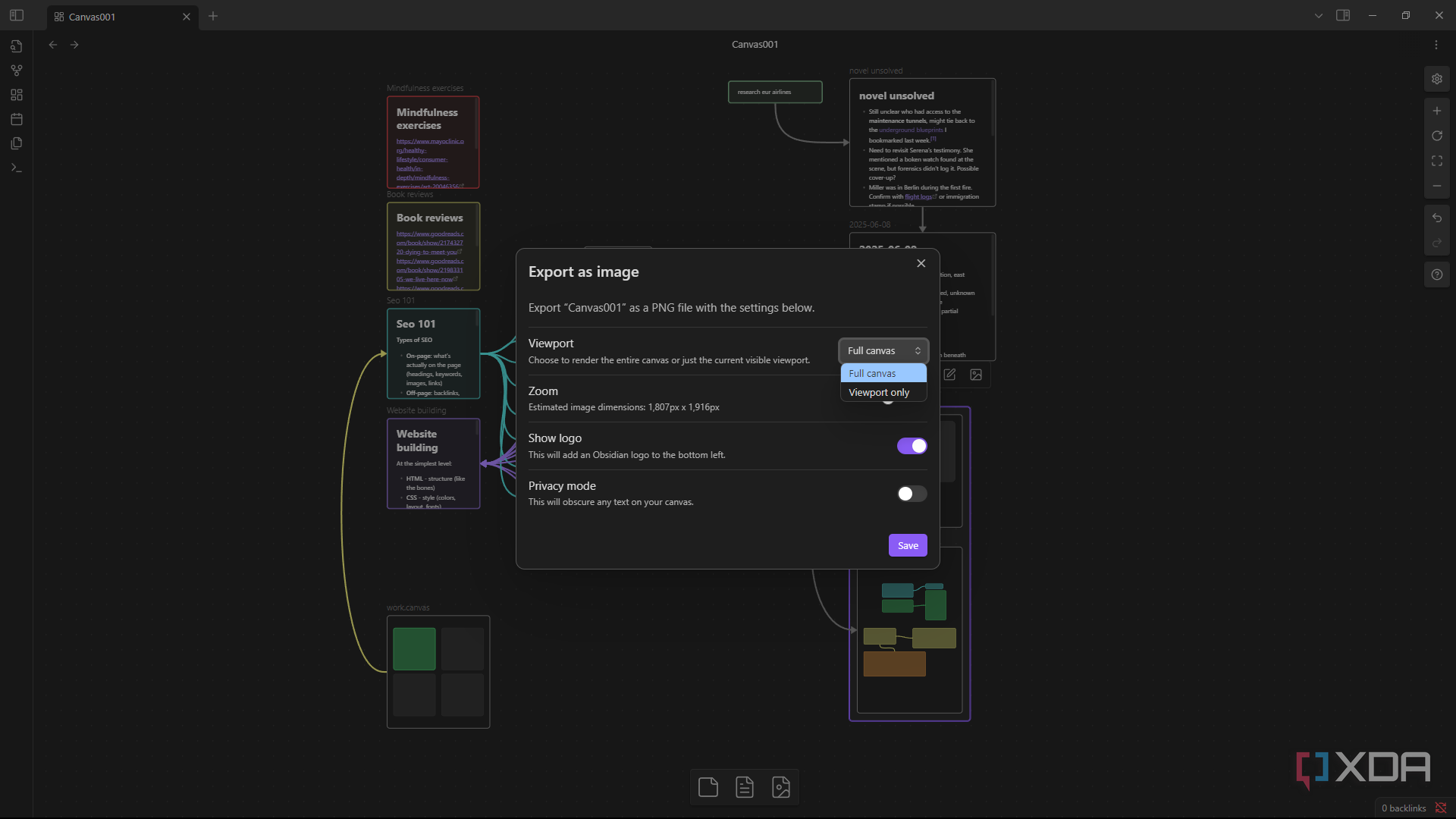Toggle the left sidebar icon

(17, 15)
